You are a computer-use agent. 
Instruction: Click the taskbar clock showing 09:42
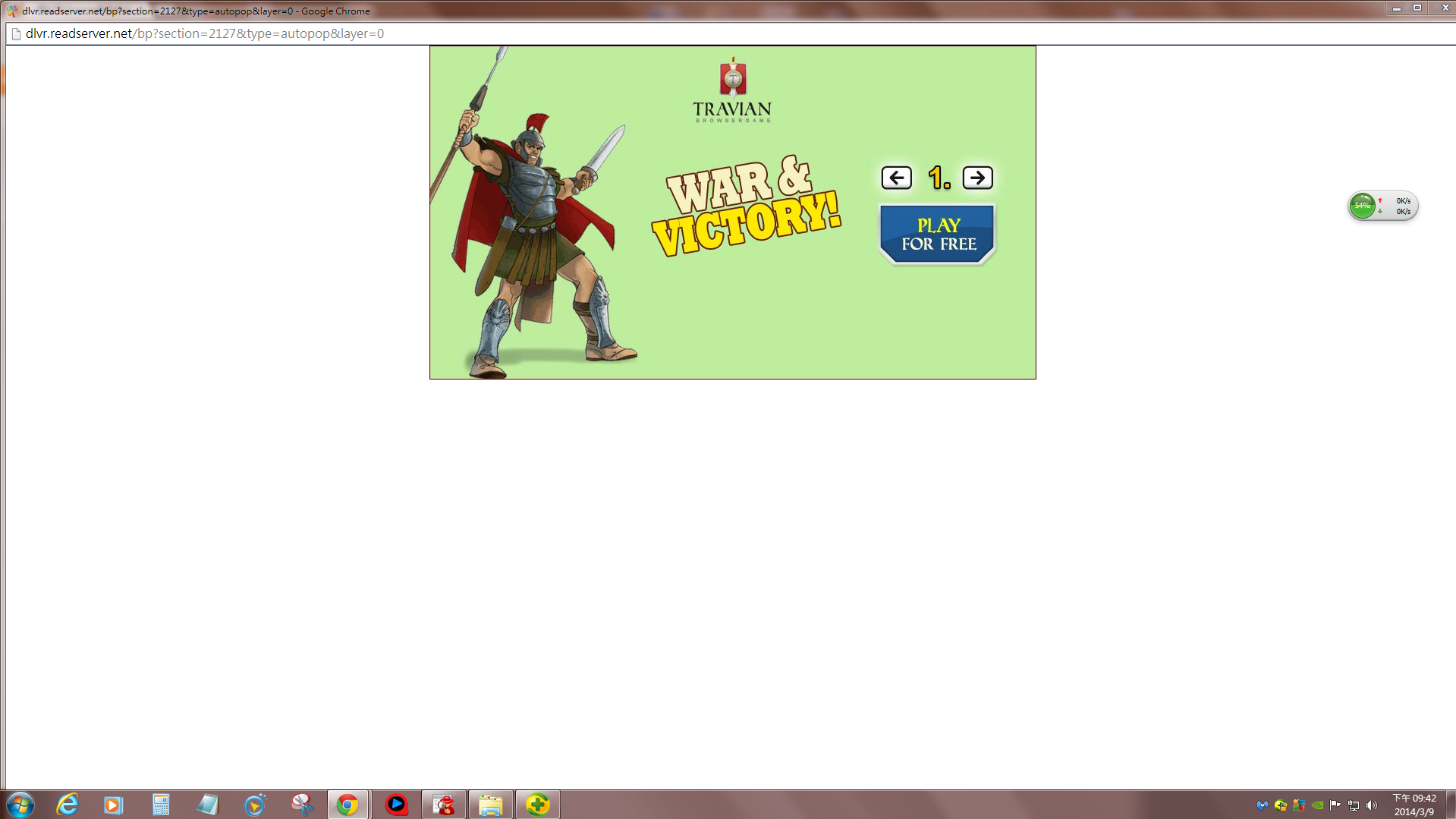pyautogui.click(x=1414, y=805)
